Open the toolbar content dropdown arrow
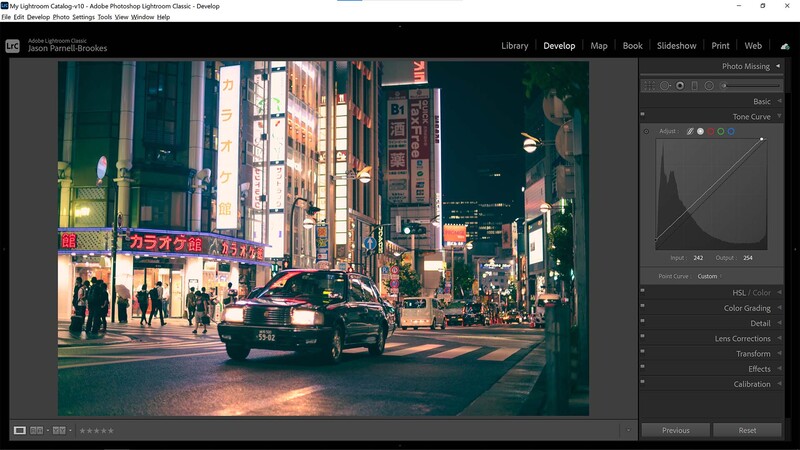This screenshot has width=800, height=450. (x=628, y=430)
